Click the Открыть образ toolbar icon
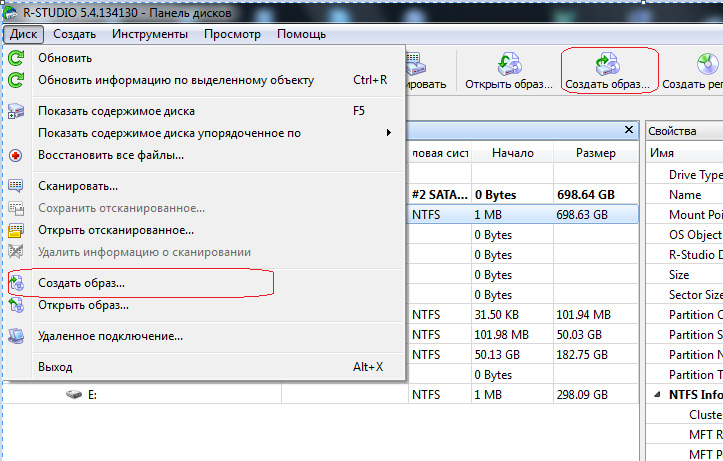The width and height of the screenshot is (723, 461). (509, 64)
